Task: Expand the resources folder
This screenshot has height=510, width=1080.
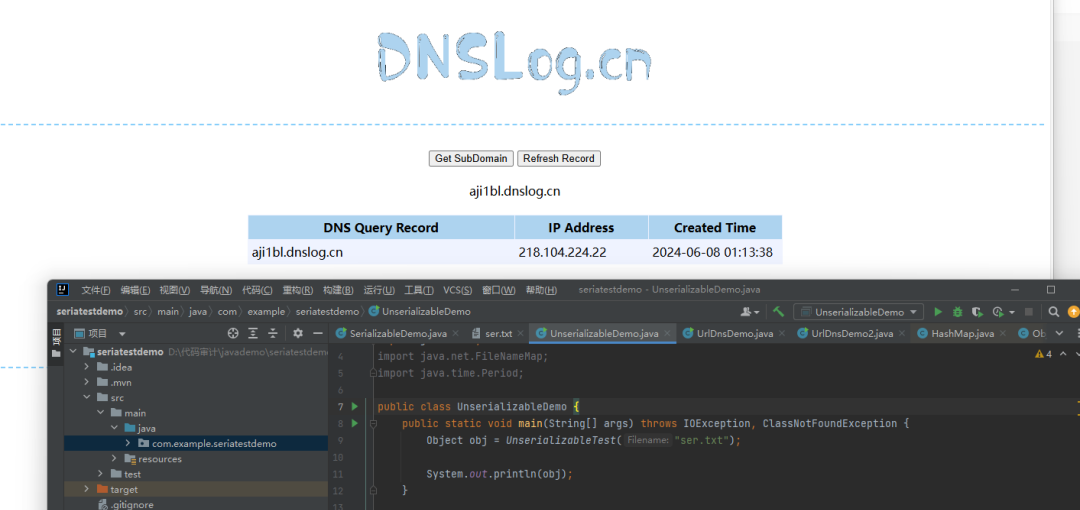Action: coord(114,459)
